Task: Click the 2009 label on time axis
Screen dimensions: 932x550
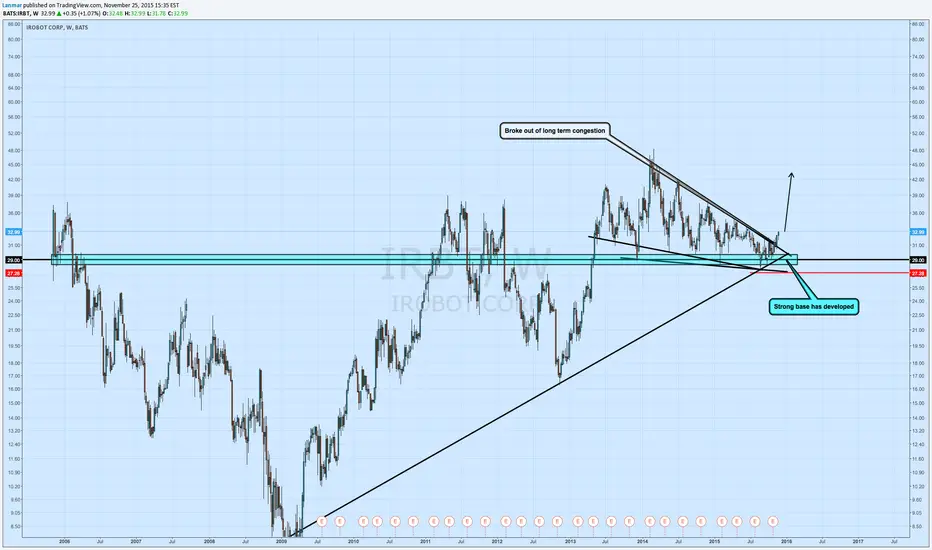Action: tap(282, 542)
